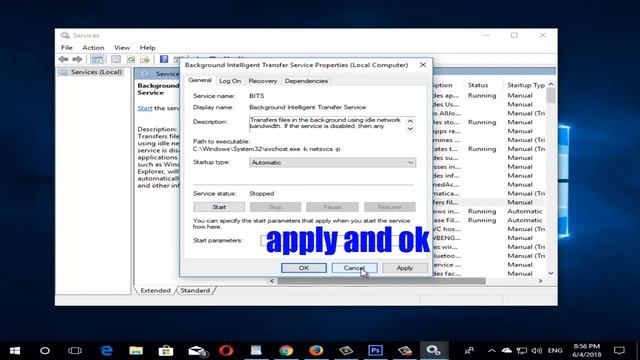The width and height of the screenshot is (640, 360).
Task: Launch Google Chrome from taskbar
Action: [286, 351]
